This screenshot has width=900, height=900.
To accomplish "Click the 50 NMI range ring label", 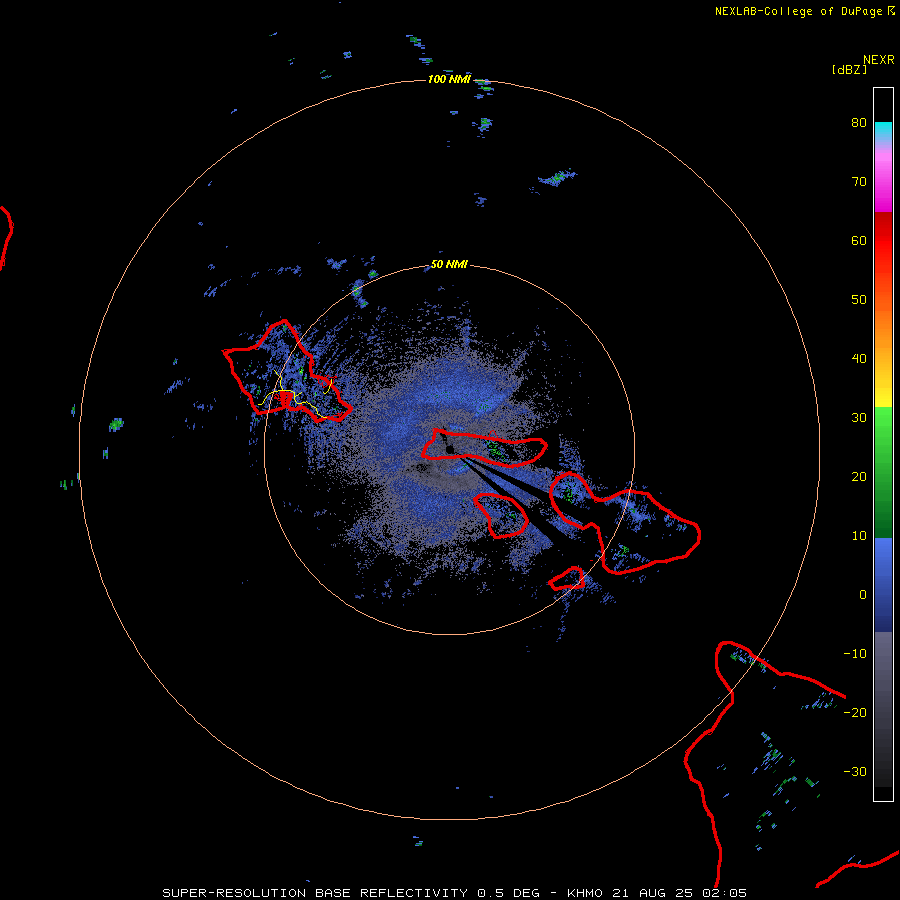I will 449,264.
